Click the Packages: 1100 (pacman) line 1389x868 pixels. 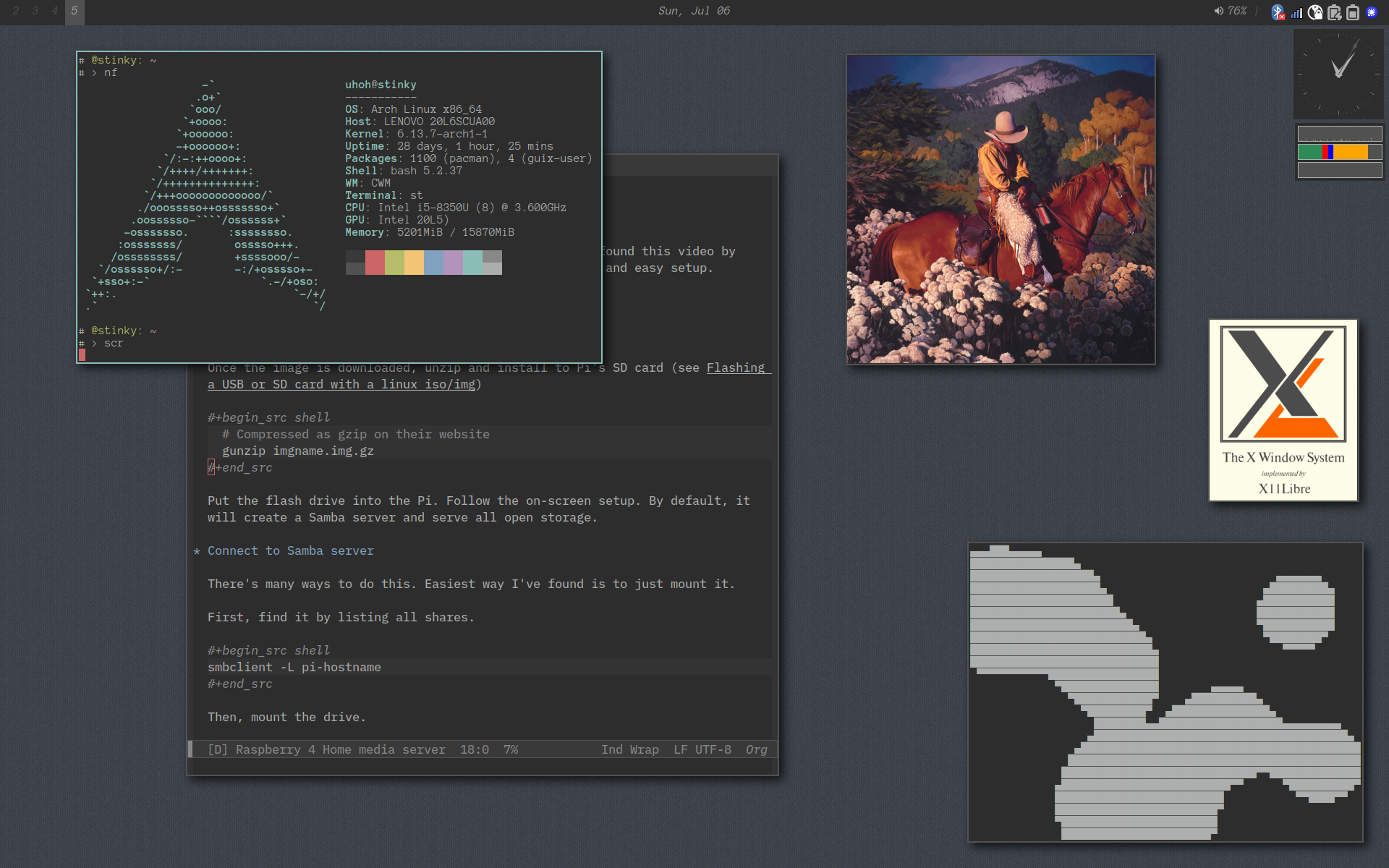tap(468, 158)
